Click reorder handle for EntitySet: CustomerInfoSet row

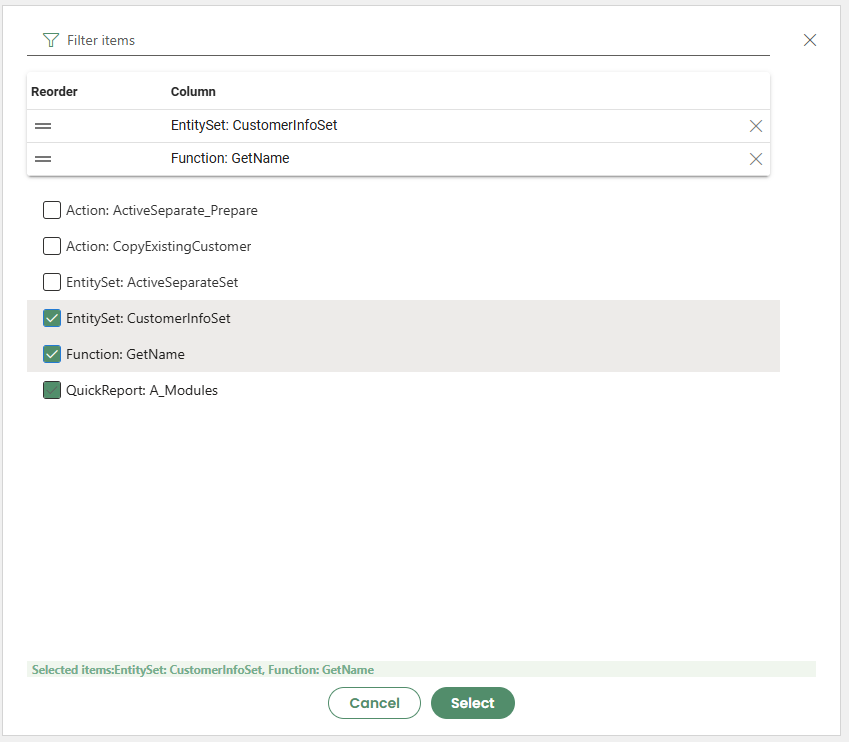43,126
